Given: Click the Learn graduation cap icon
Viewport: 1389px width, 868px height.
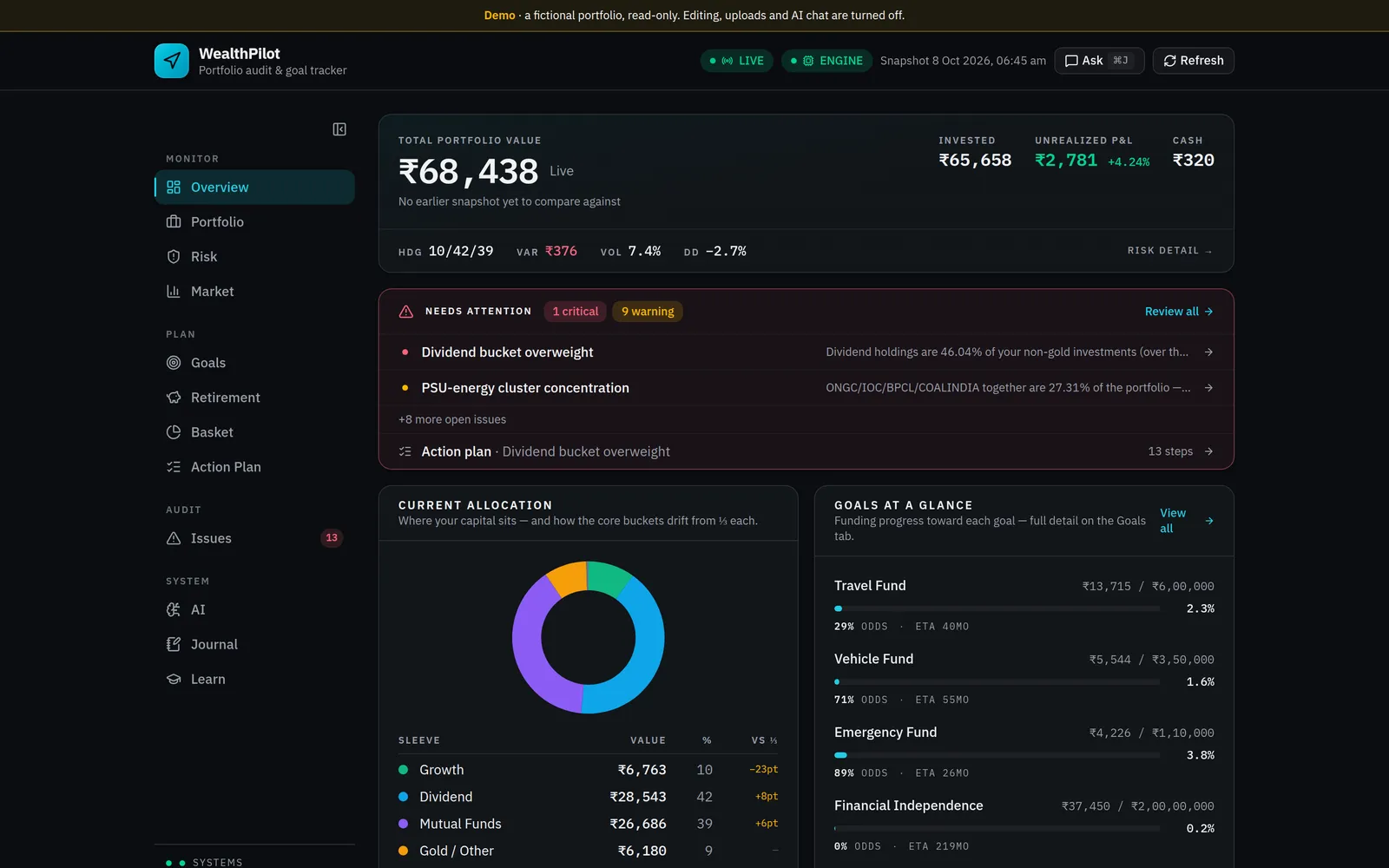Looking at the screenshot, I should click(174, 679).
